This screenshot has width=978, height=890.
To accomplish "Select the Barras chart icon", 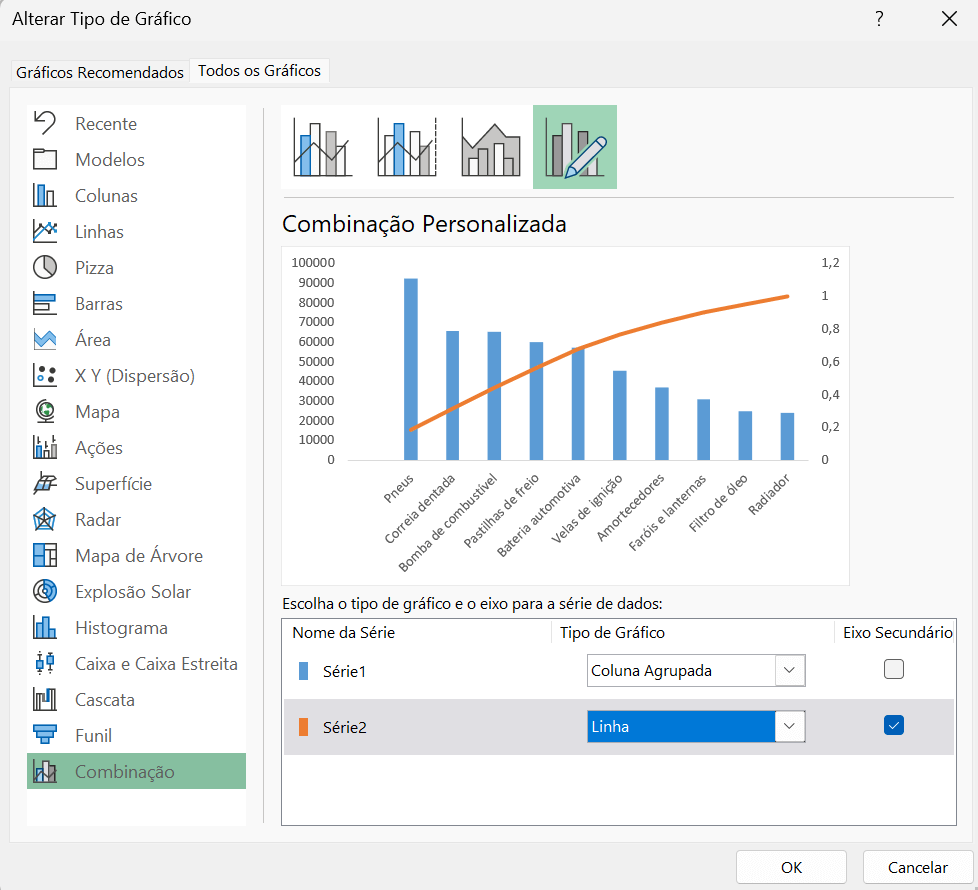I will 45,303.
